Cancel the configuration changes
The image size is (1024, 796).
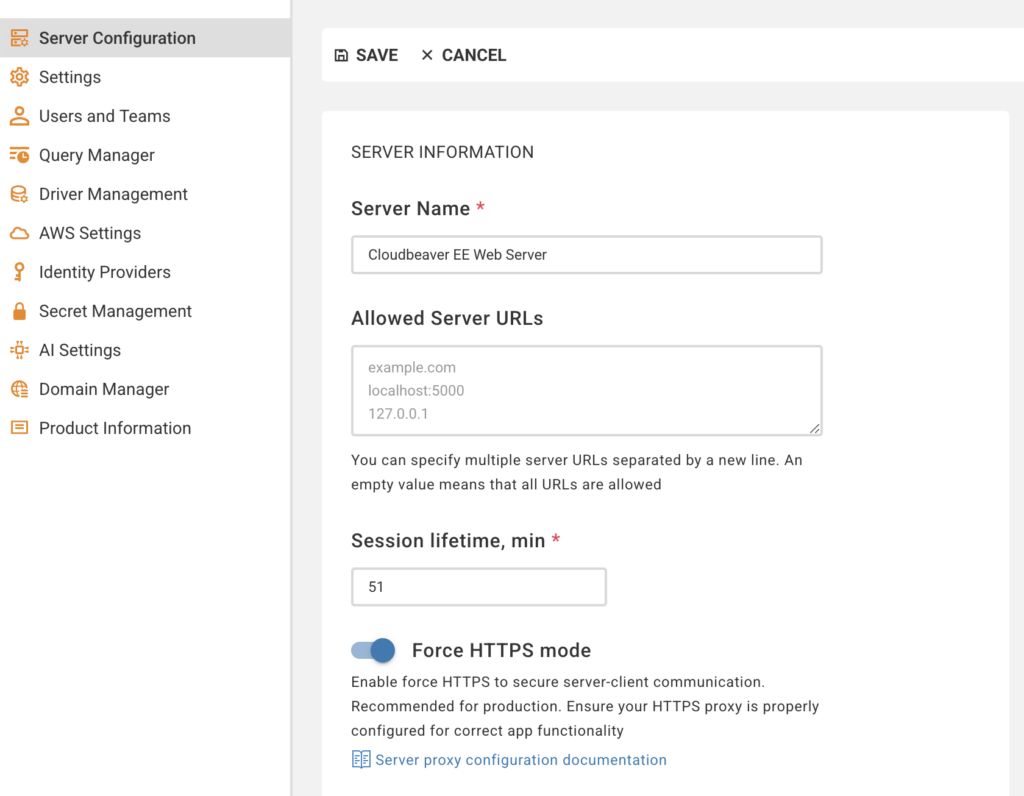tap(463, 55)
